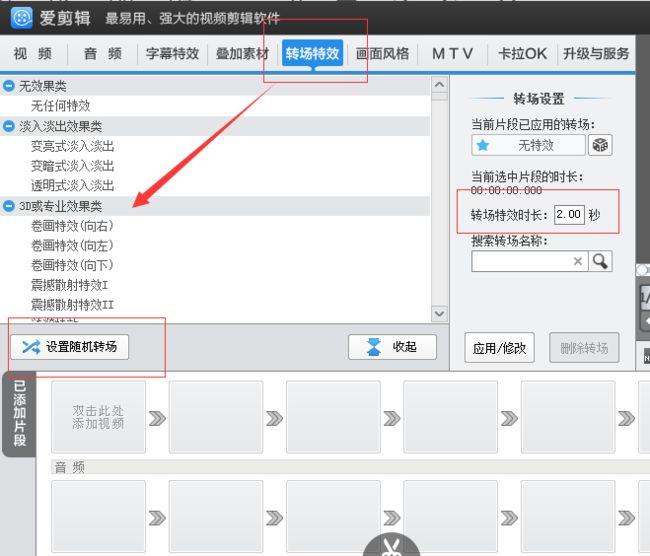The height and width of the screenshot is (556, 650).
Task: Select 变暗式淡入淡出 transition
Action: coord(73,166)
